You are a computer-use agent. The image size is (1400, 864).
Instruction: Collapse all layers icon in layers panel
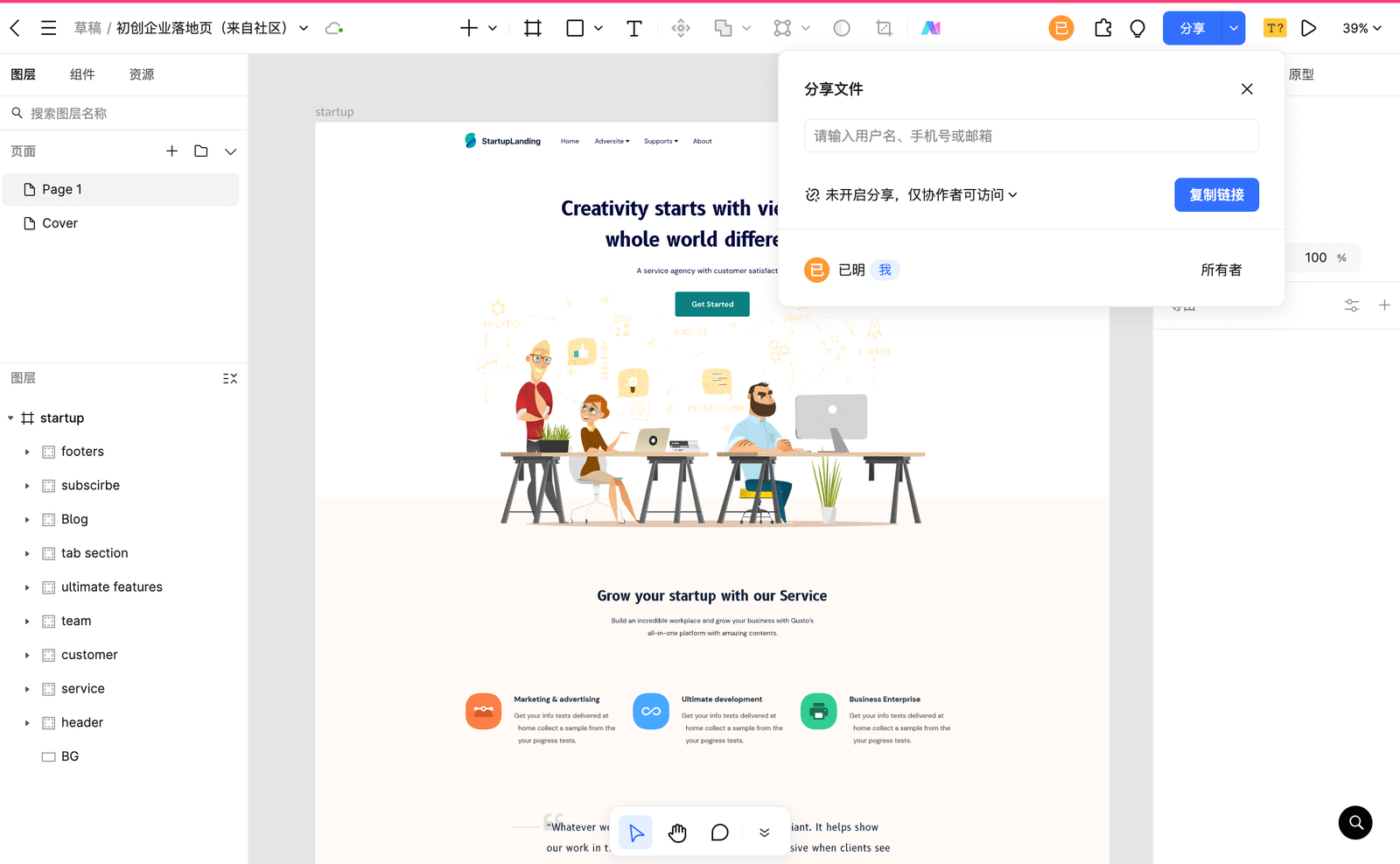230,378
